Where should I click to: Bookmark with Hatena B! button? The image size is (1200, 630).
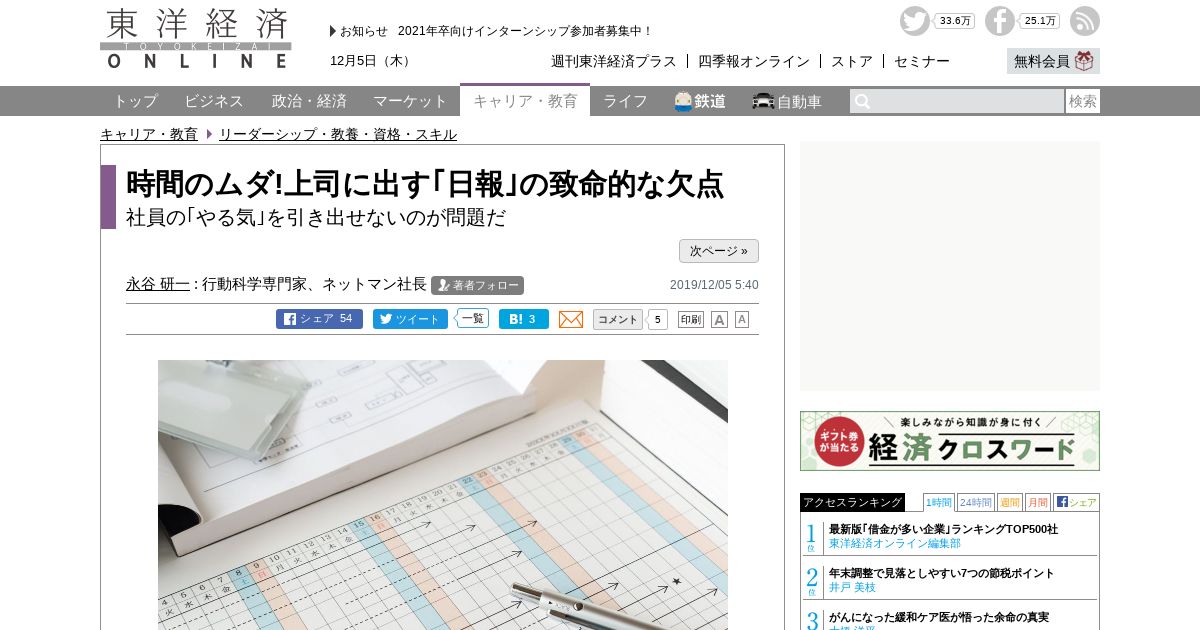tap(524, 319)
